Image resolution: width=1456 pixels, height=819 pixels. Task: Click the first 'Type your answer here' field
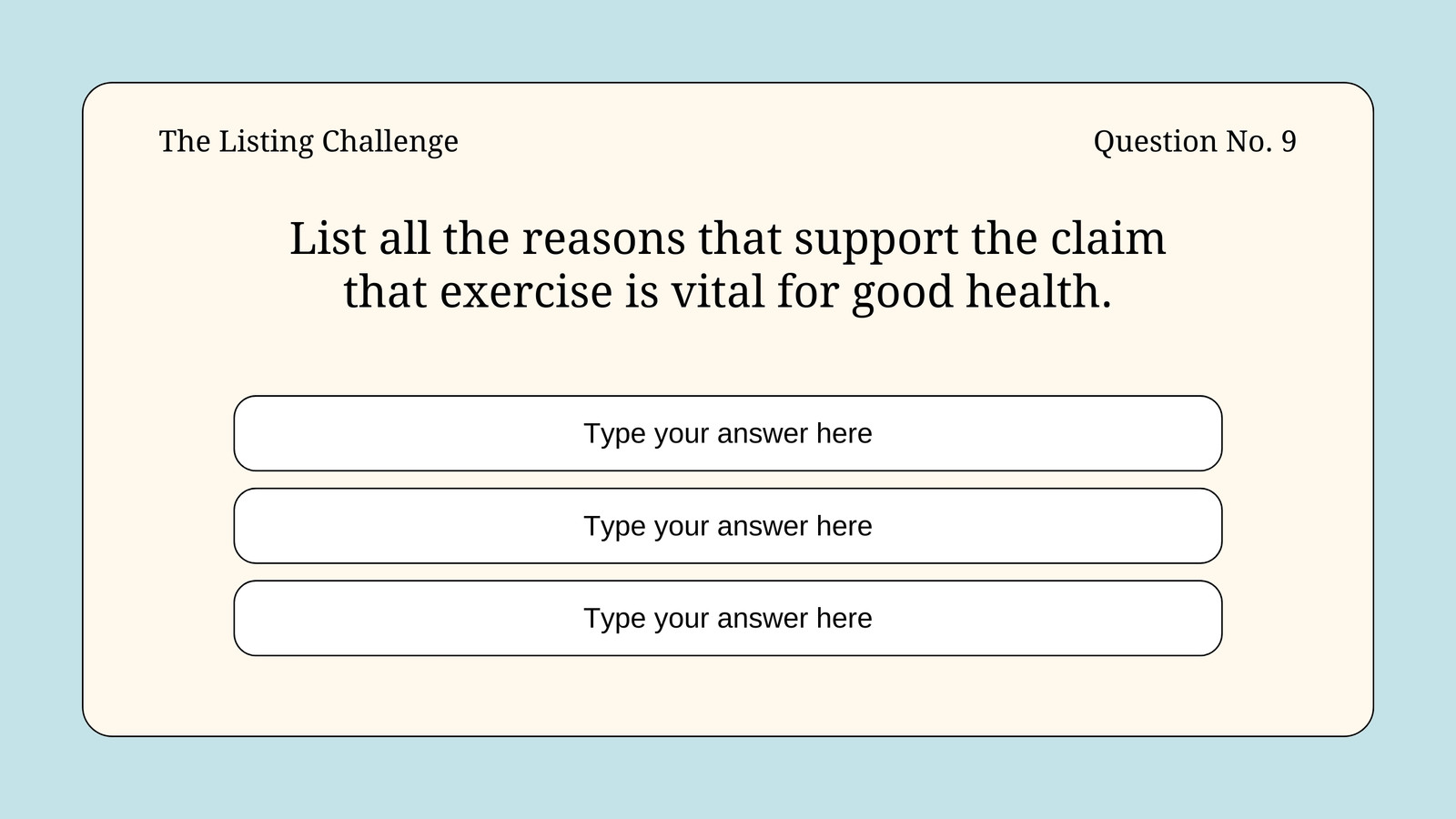click(x=728, y=433)
